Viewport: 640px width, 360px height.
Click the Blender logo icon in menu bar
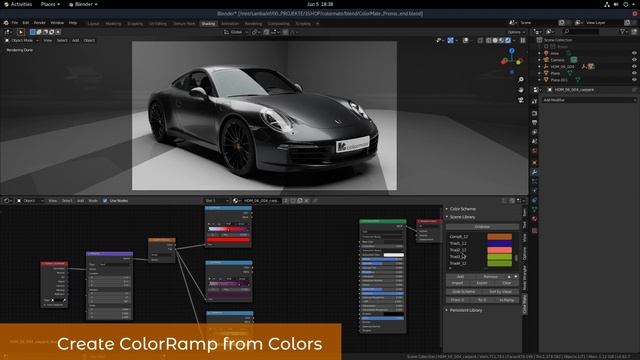click(6, 23)
